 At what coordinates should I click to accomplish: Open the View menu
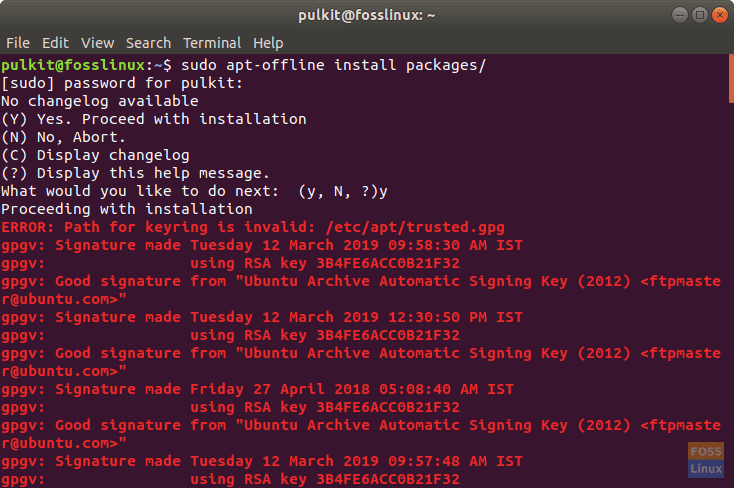click(x=97, y=43)
